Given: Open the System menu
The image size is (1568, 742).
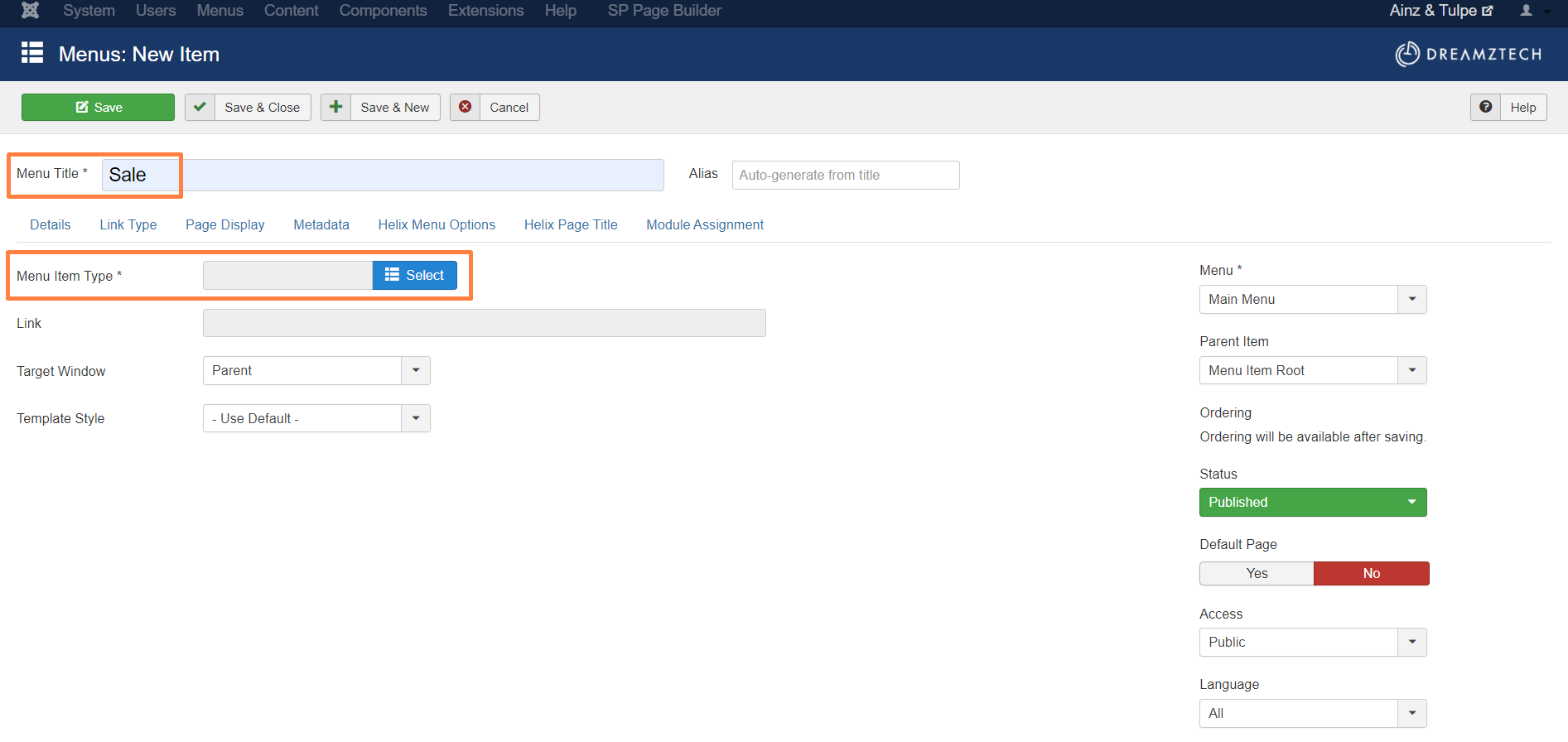Looking at the screenshot, I should [x=89, y=11].
